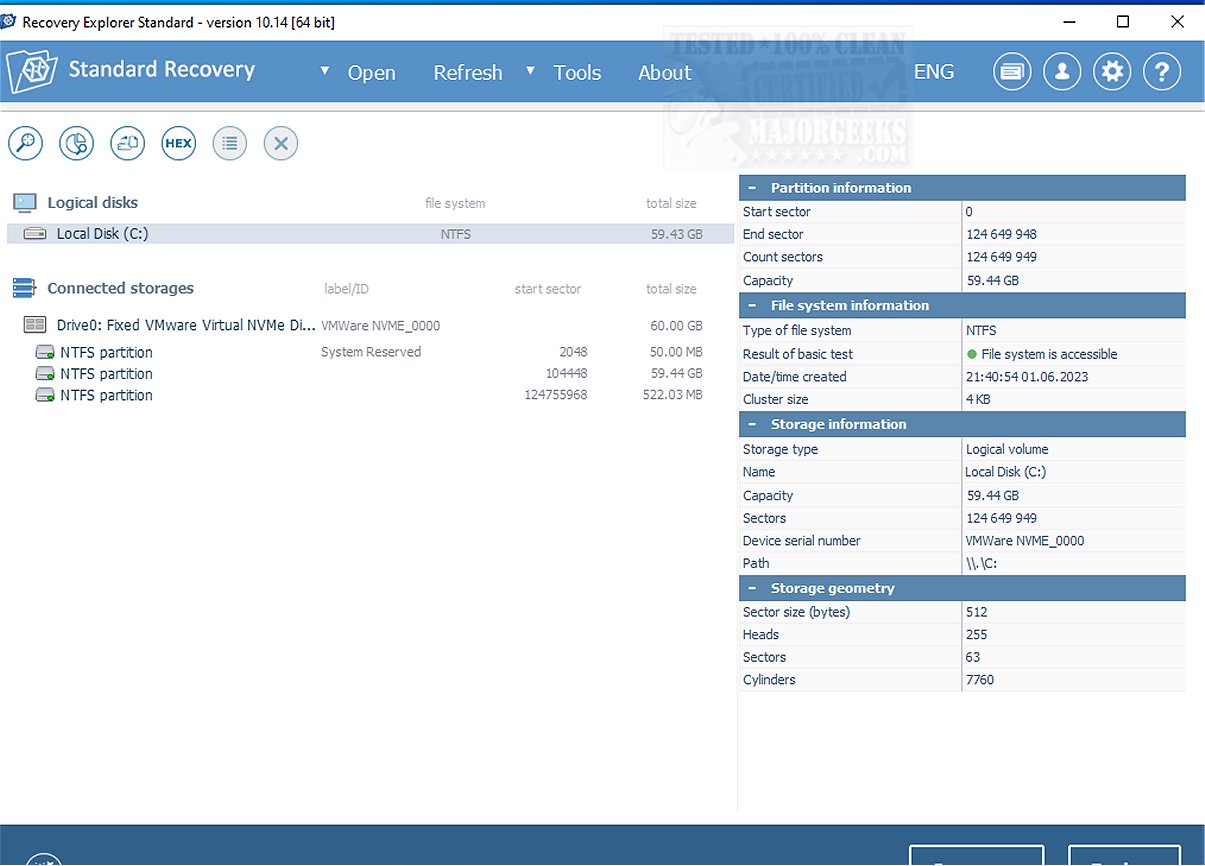Select the search/scan magnifier tool
The image size is (1205, 866).
(x=25, y=143)
